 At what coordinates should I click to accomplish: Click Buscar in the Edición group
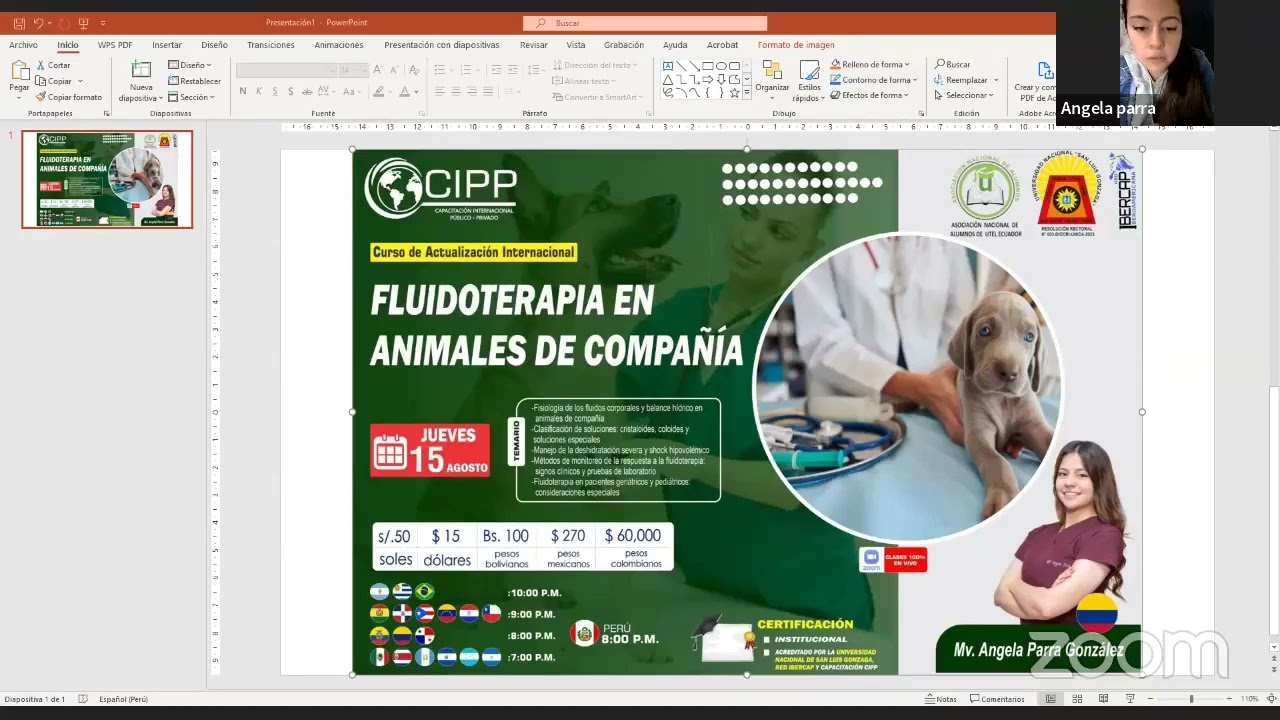point(953,65)
